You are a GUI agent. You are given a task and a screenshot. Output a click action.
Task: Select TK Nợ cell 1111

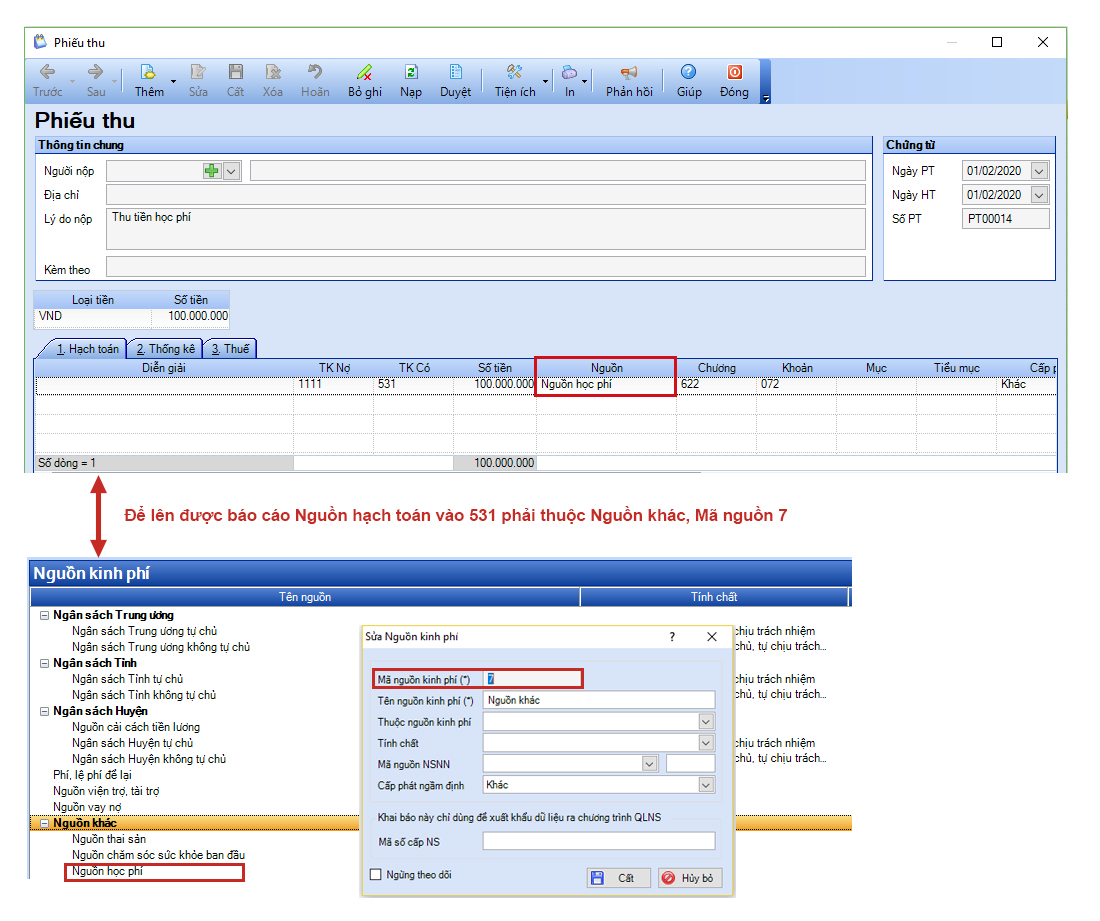(x=333, y=384)
